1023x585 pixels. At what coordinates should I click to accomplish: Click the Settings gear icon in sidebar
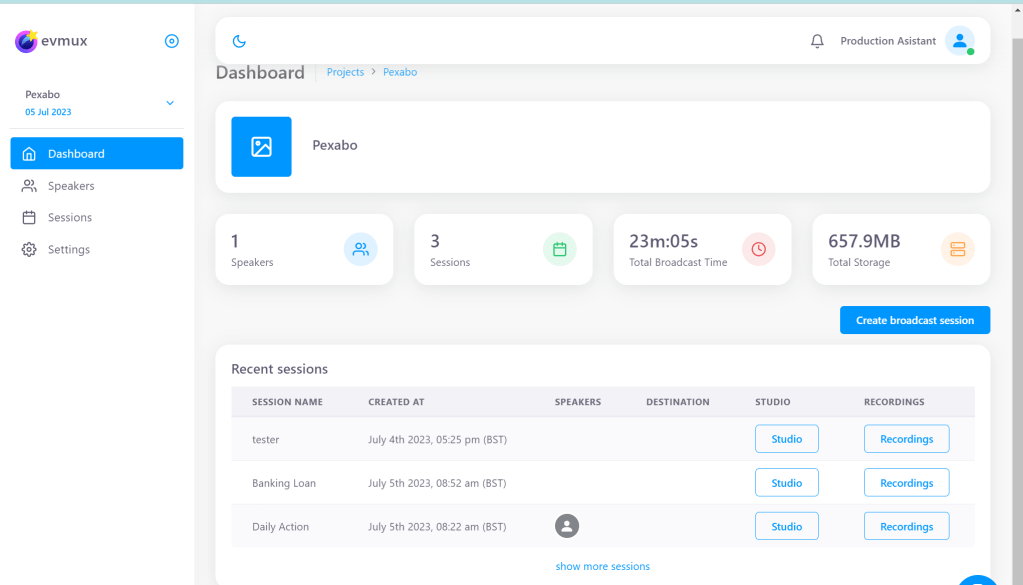29,249
